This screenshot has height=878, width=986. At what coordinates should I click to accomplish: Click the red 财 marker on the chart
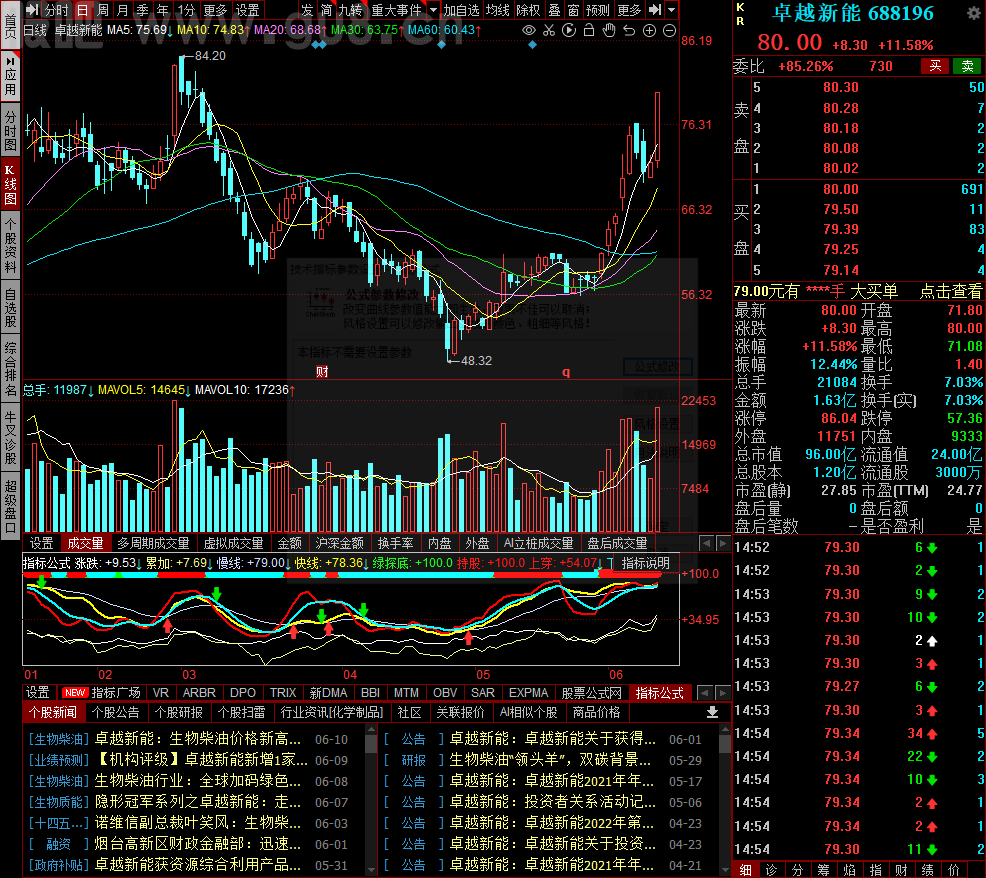[x=323, y=372]
